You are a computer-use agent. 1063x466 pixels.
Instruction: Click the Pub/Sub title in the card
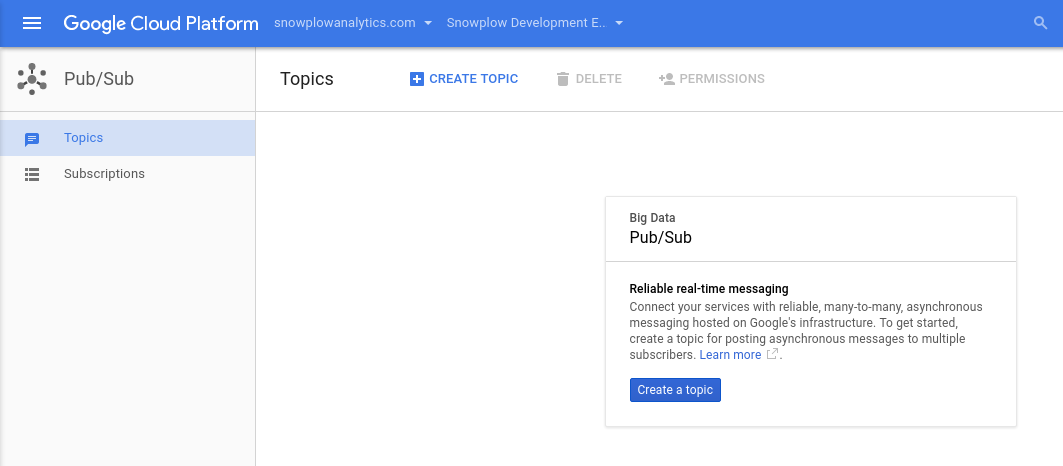660,238
